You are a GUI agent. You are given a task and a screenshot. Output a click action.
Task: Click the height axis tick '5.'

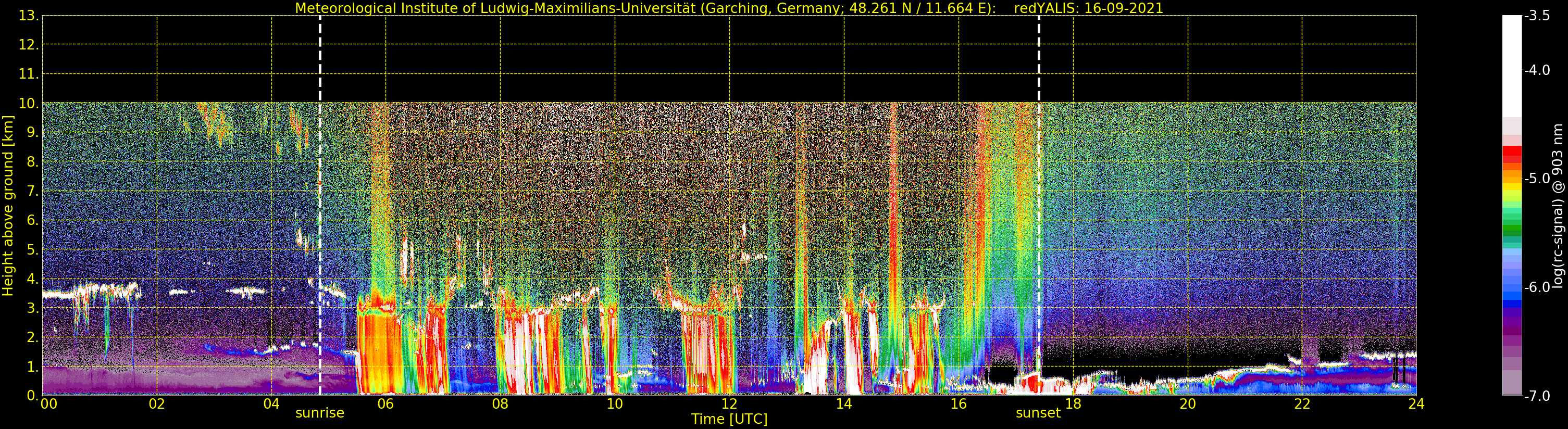[x=33, y=249]
